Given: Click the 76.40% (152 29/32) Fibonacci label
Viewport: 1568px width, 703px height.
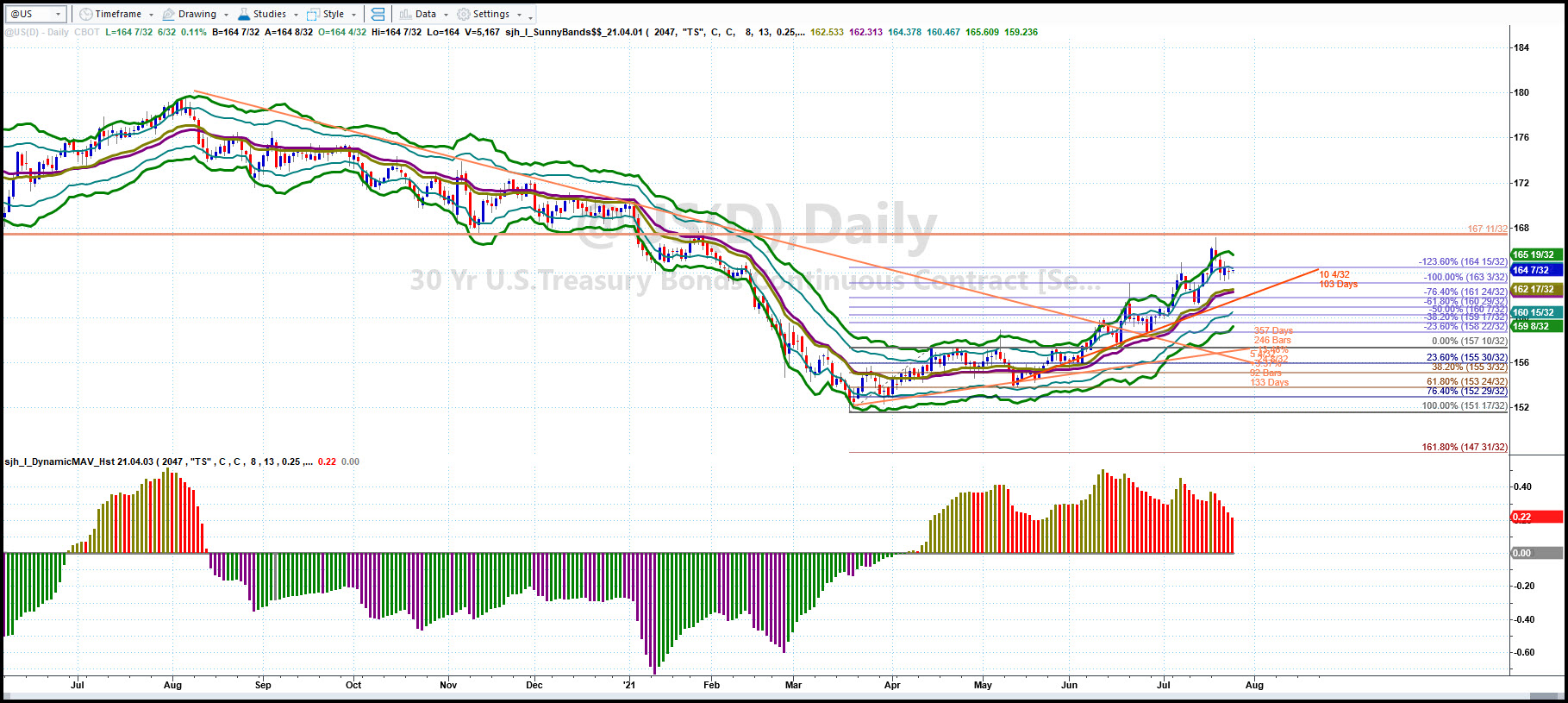Looking at the screenshot, I should pos(1467,391).
